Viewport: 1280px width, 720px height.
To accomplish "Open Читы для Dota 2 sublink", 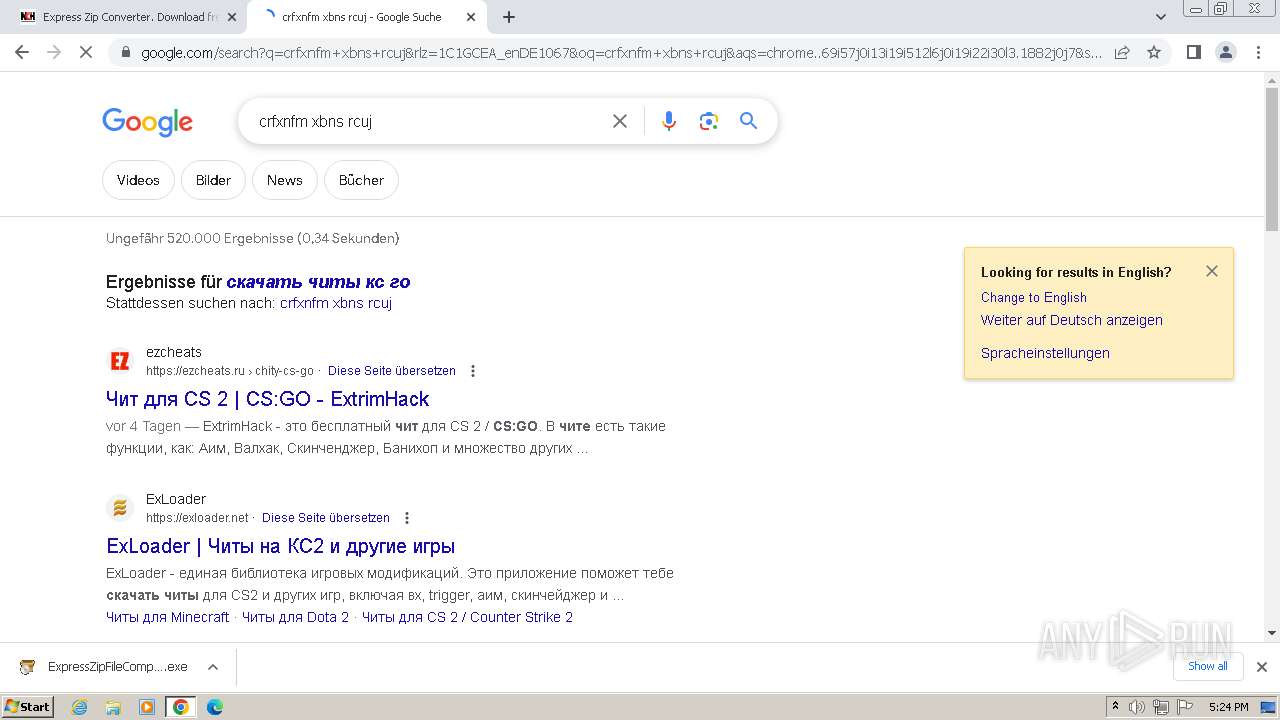I will click(296, 617).
